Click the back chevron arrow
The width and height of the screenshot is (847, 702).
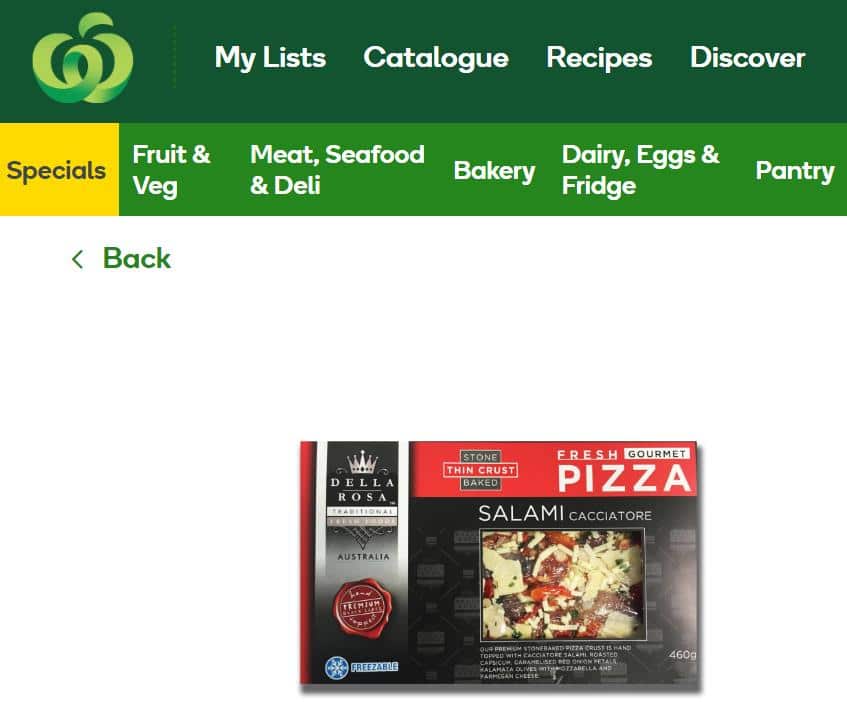[x=77, y=259]
